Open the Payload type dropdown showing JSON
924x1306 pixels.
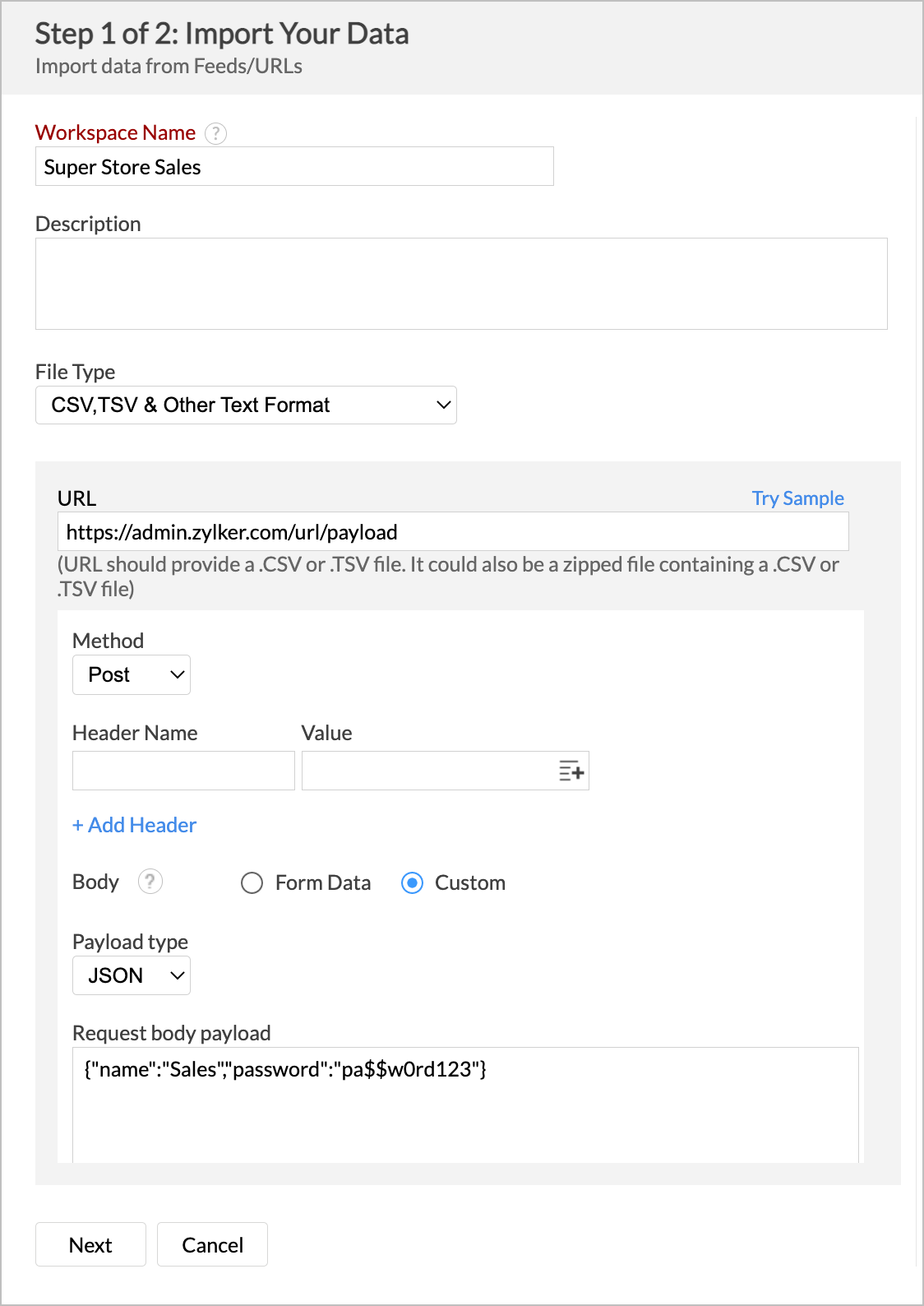(131, 975)
